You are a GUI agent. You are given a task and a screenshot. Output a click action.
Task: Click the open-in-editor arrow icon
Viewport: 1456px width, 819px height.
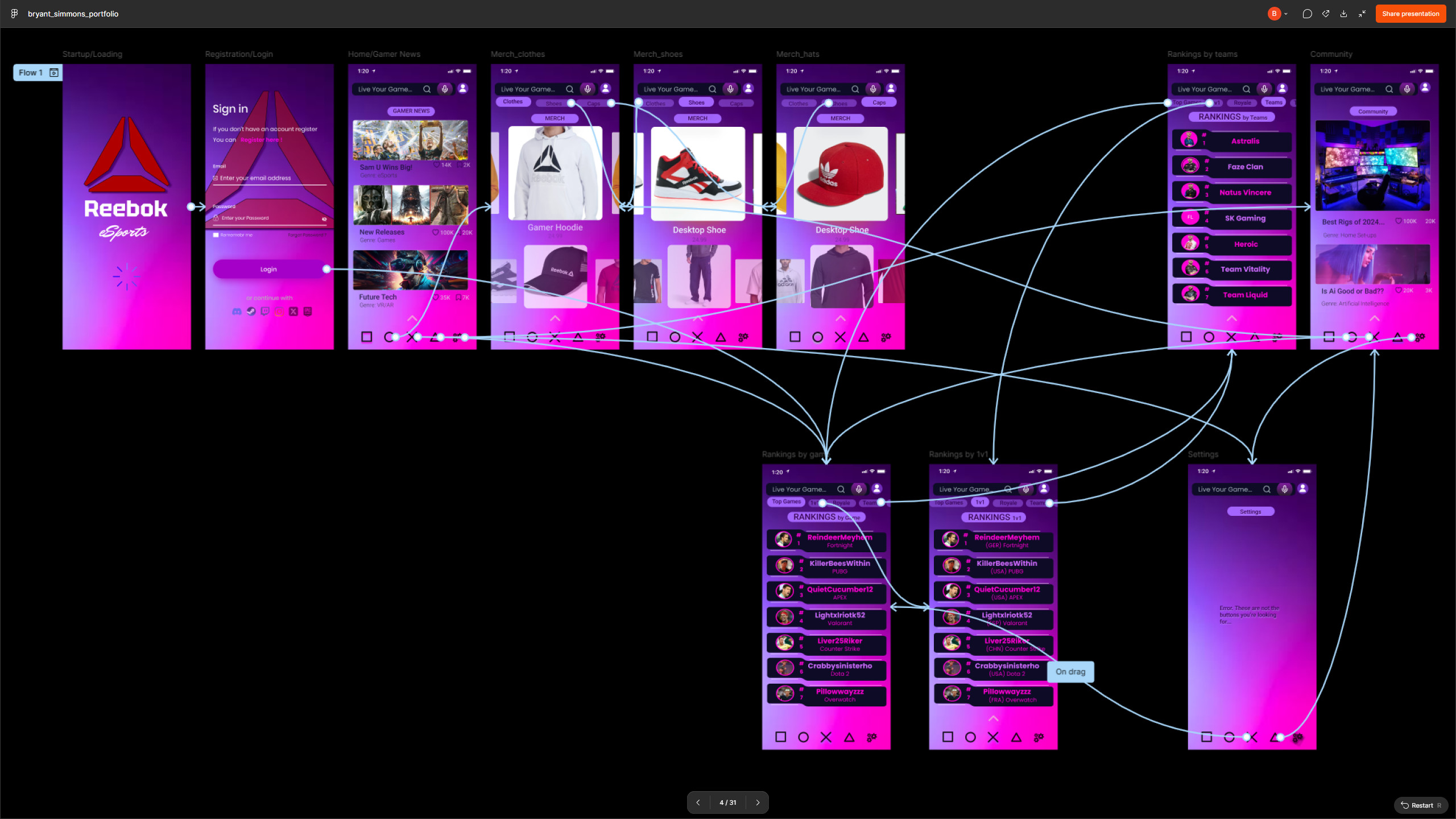click(1326, 14)
